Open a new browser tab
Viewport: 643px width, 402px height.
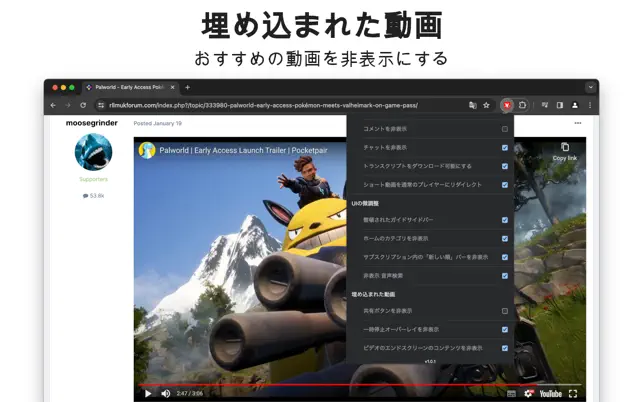[187, 87]
